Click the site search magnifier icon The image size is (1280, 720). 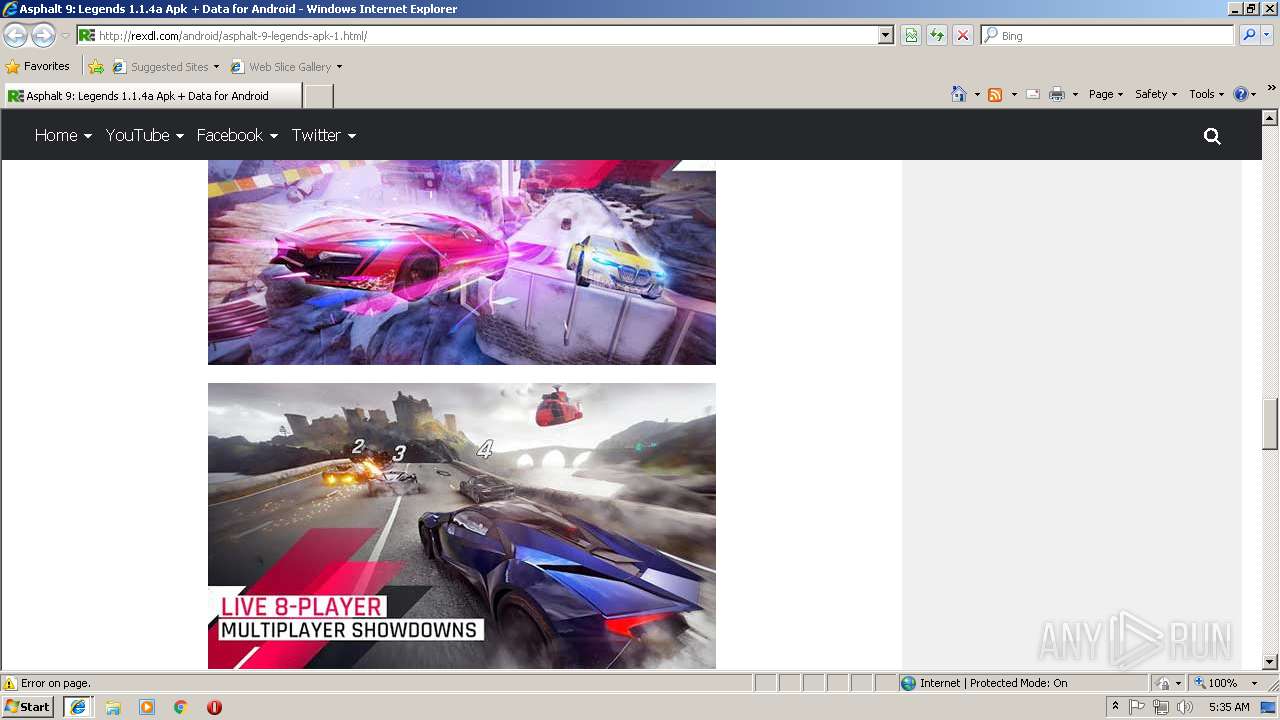[1212, 136]
